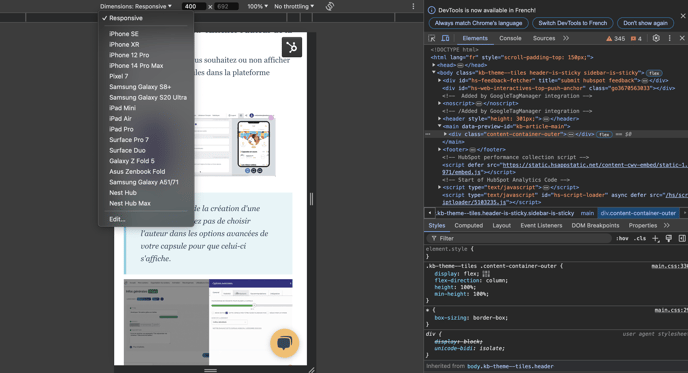Open the No throttling dropdown
688x373 pixels.
[x=294, y=6]
